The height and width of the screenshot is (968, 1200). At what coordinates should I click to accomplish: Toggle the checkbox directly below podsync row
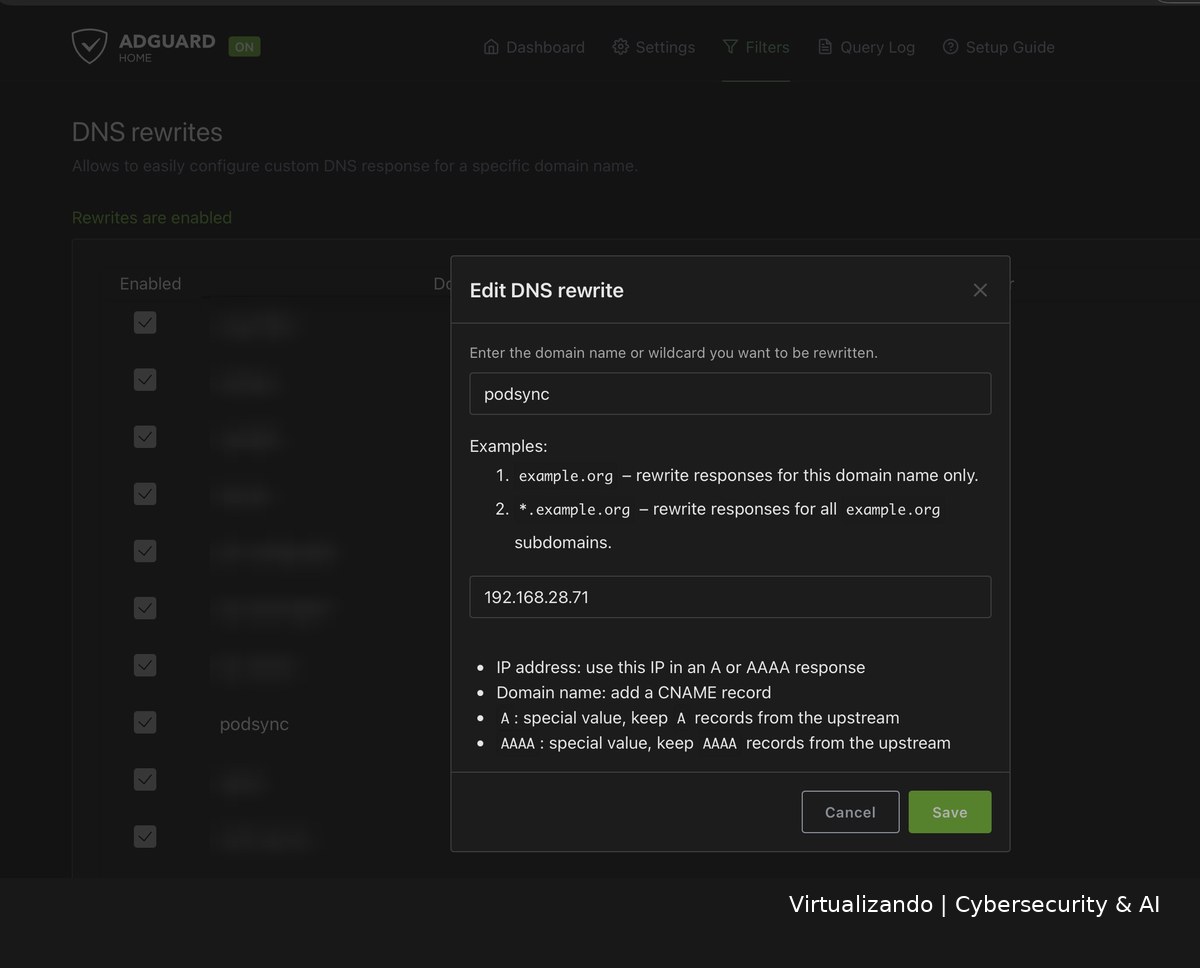point(145,779)
